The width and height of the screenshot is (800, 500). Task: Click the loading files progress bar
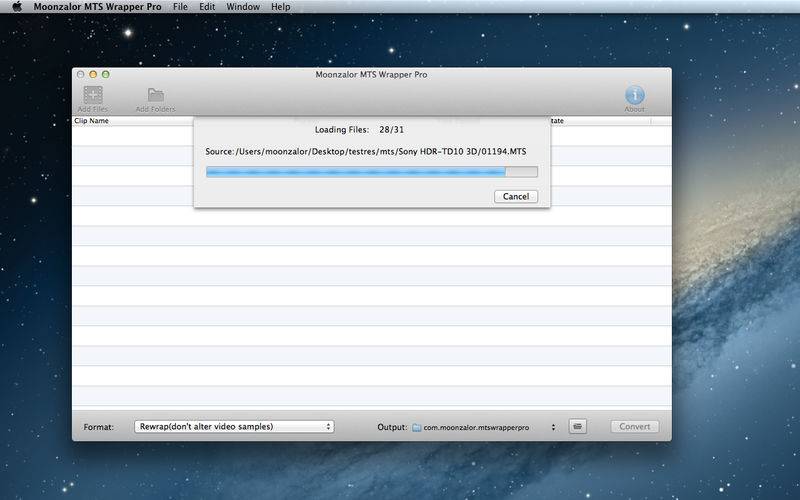[371, 172]
